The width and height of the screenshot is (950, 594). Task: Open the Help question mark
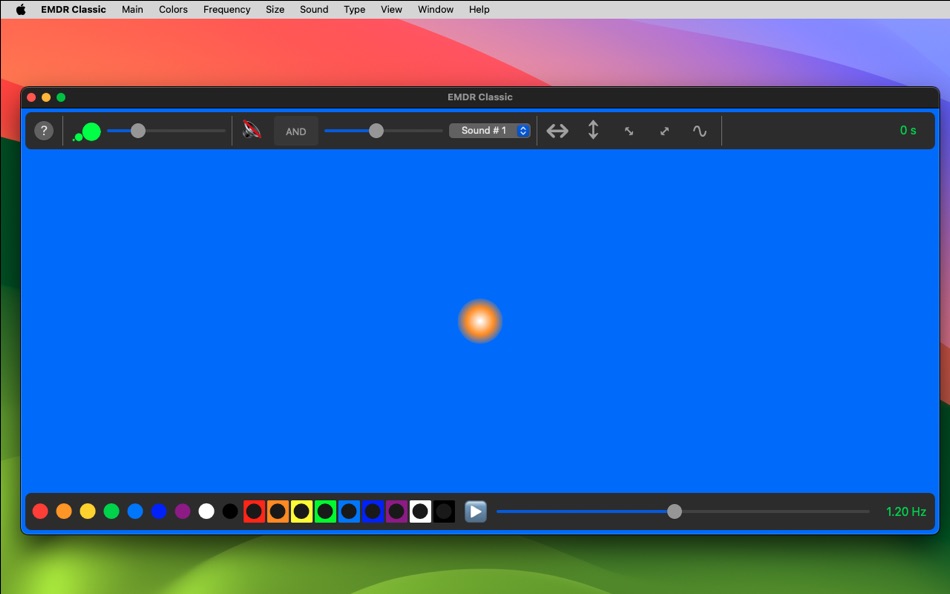click(x=44, y=130)
